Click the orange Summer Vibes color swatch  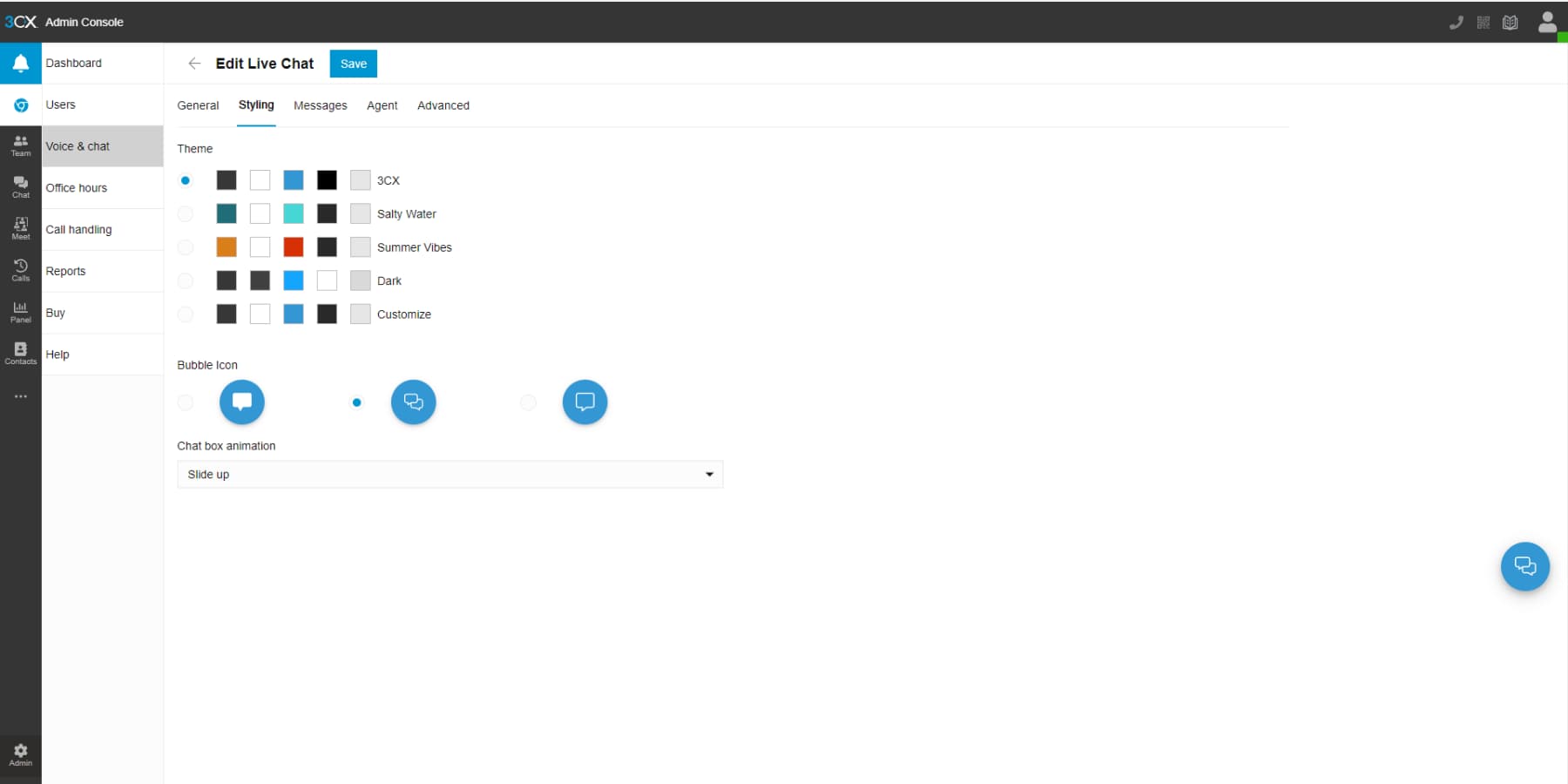coord(226,247)
